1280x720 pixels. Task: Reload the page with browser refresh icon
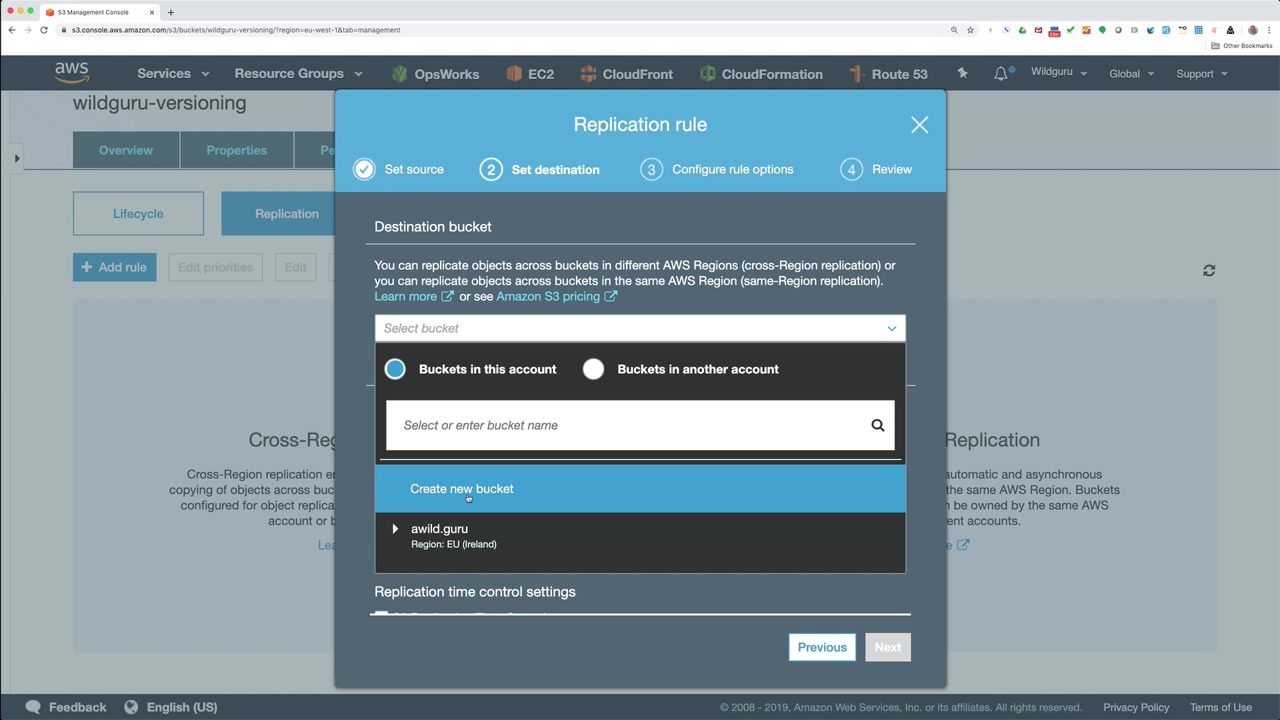(x=44, y=30)
